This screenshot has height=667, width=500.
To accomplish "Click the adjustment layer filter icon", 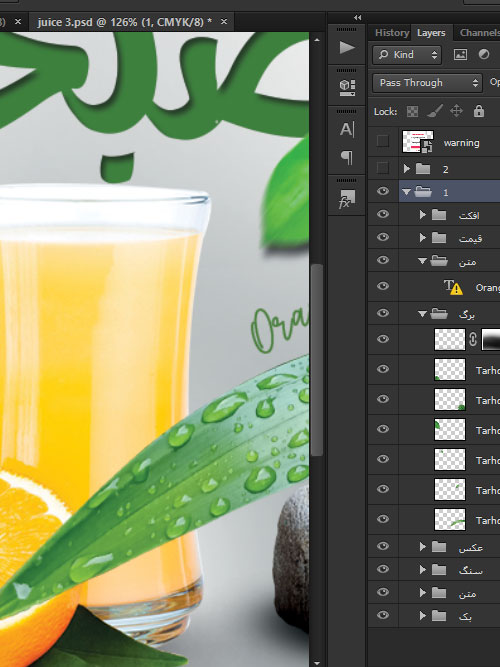I will 484,54.
